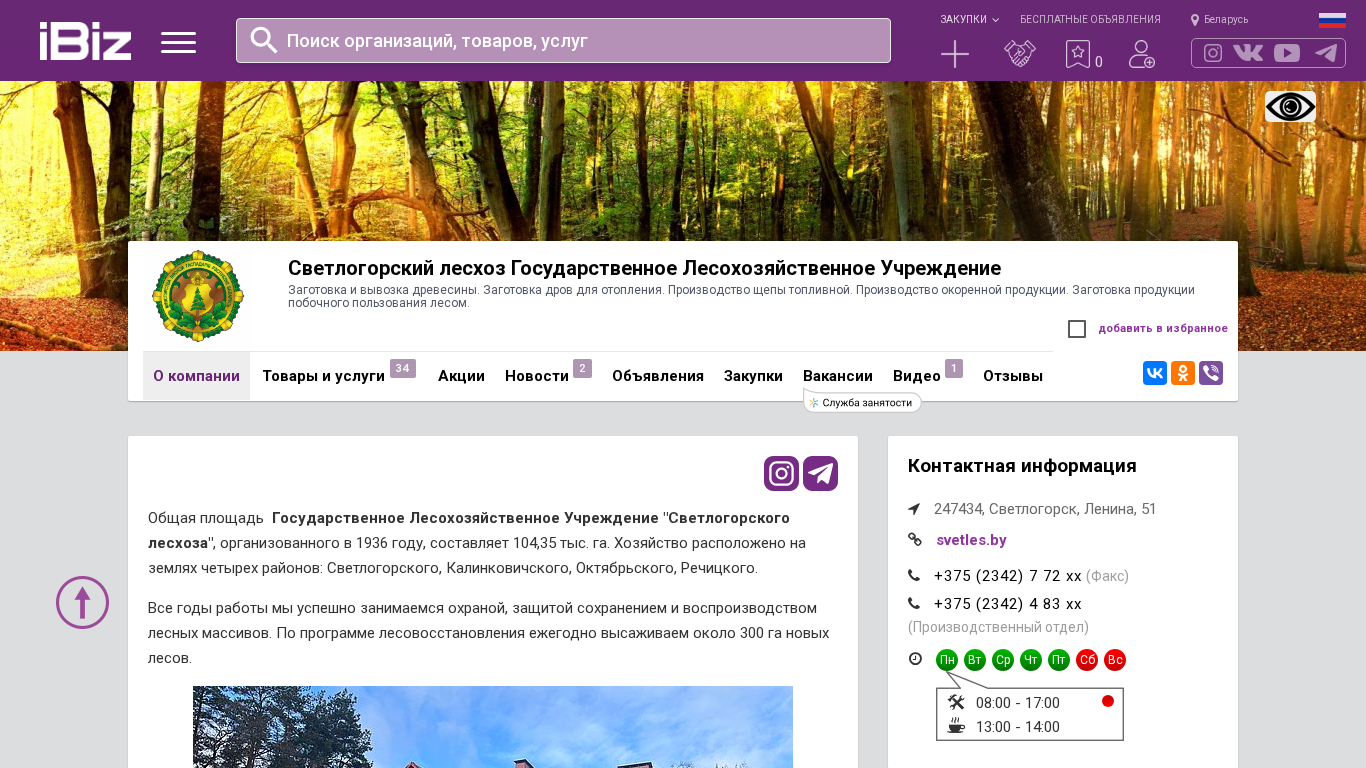Image resolution: width=1366 pixels, height=768 pixels.
Task: Click lunch break '13:00 - 14:00'
Action: [x=1018, y=727]
